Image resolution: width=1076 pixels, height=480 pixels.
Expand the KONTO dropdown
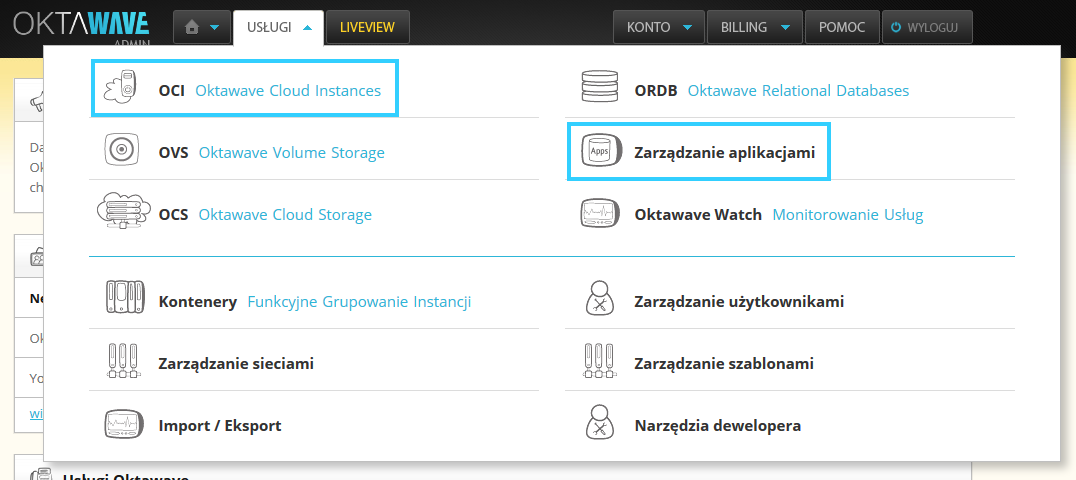pyautogui.click(x=658, y=27)
